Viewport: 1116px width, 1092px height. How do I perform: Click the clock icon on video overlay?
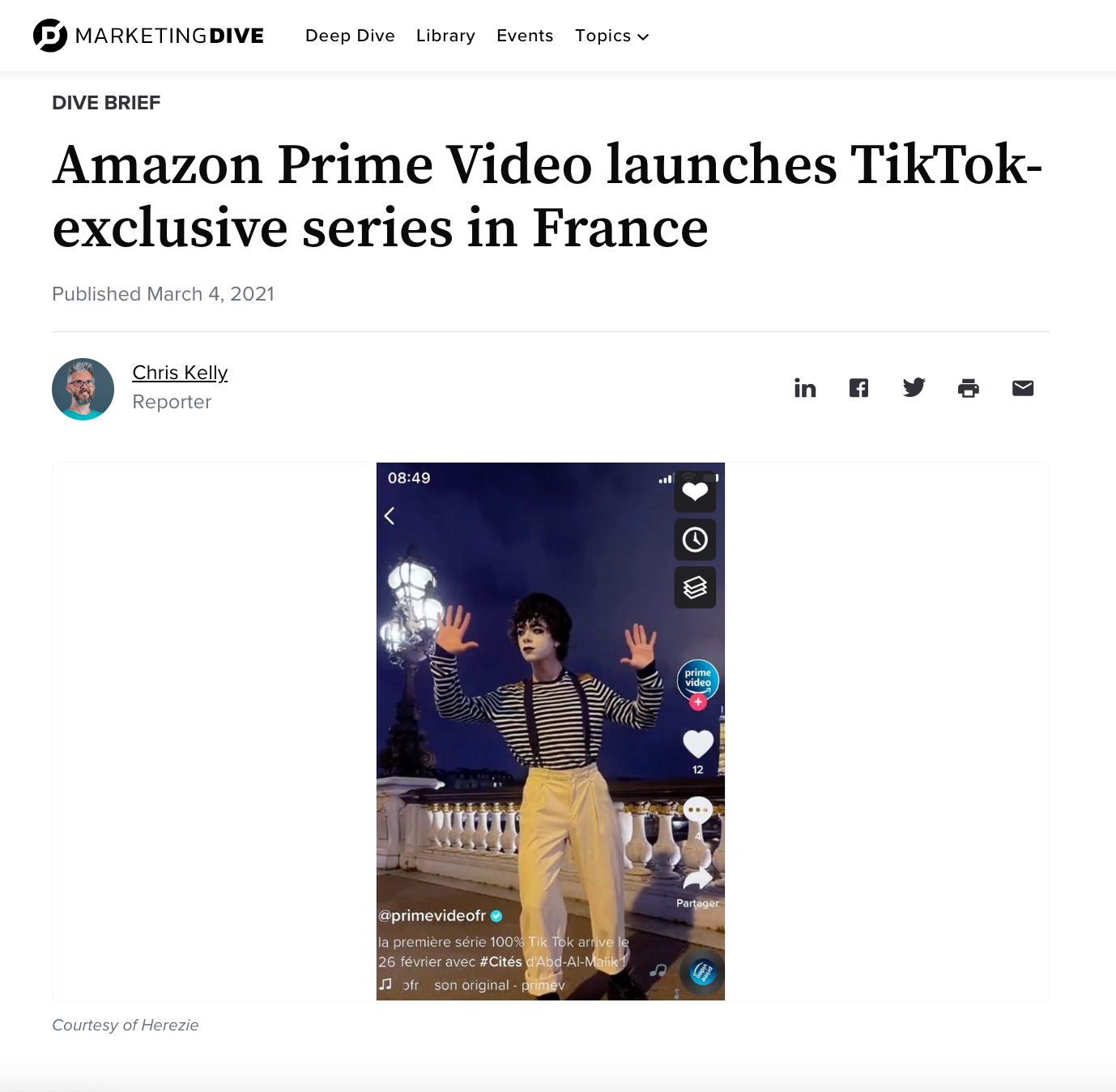[695, 540]
